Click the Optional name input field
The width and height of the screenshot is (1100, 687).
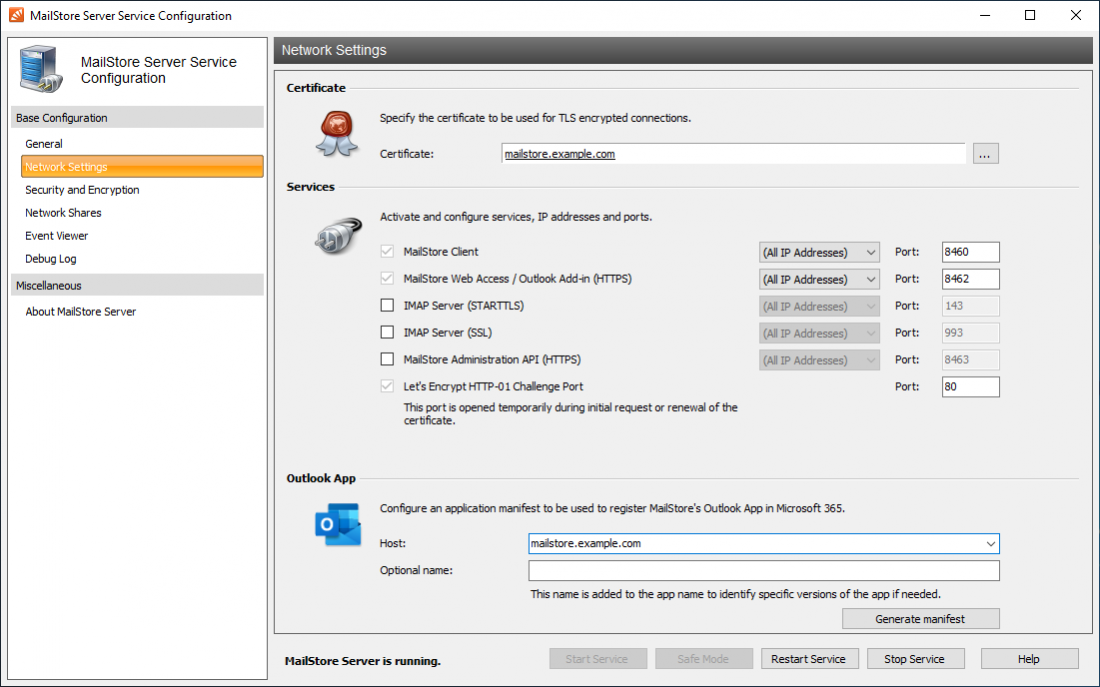point(763,570)
